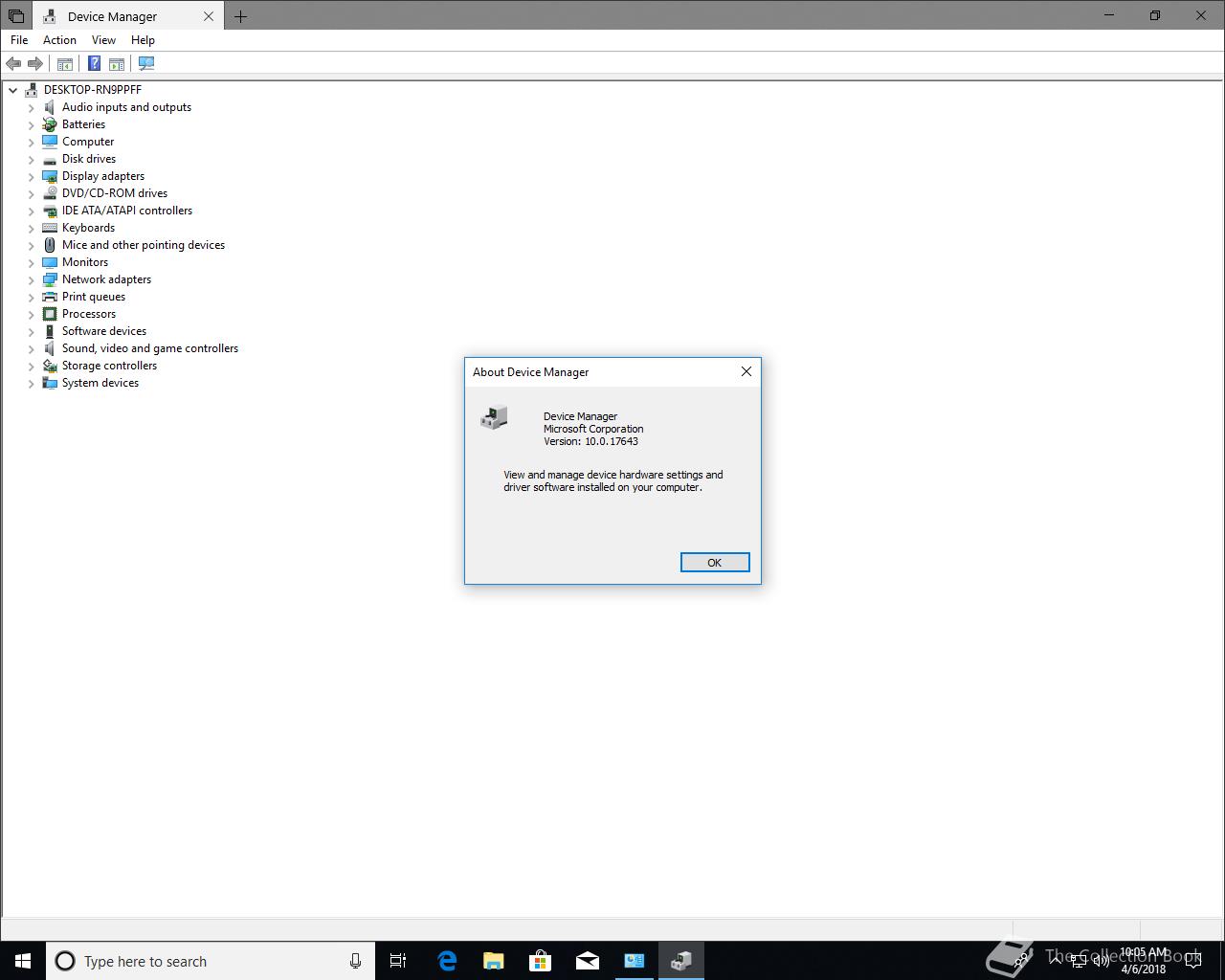
Task: Open the Help menu
Action: coord(143,40)
